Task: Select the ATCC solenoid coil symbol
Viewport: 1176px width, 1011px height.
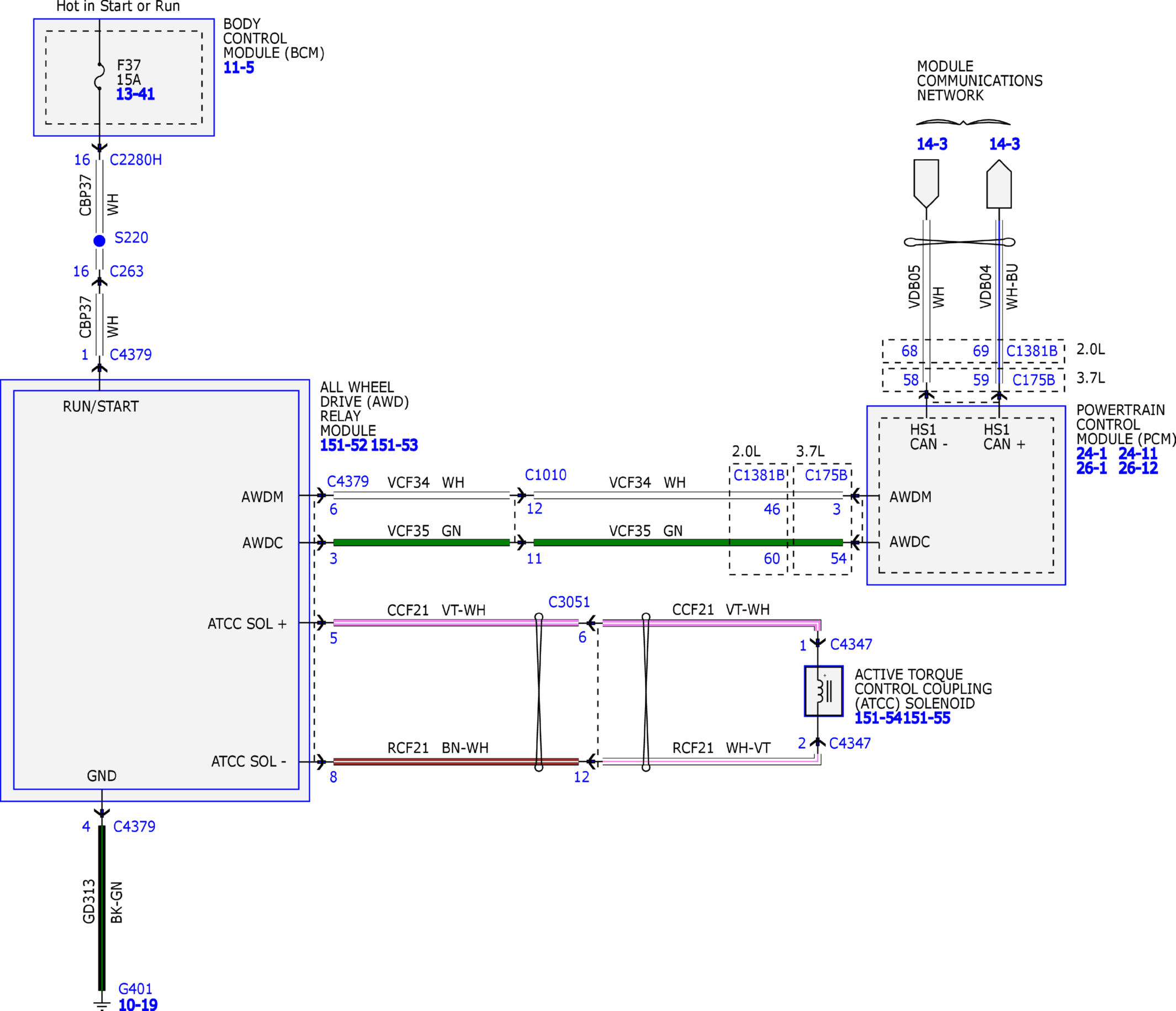Action: (824, 691)
